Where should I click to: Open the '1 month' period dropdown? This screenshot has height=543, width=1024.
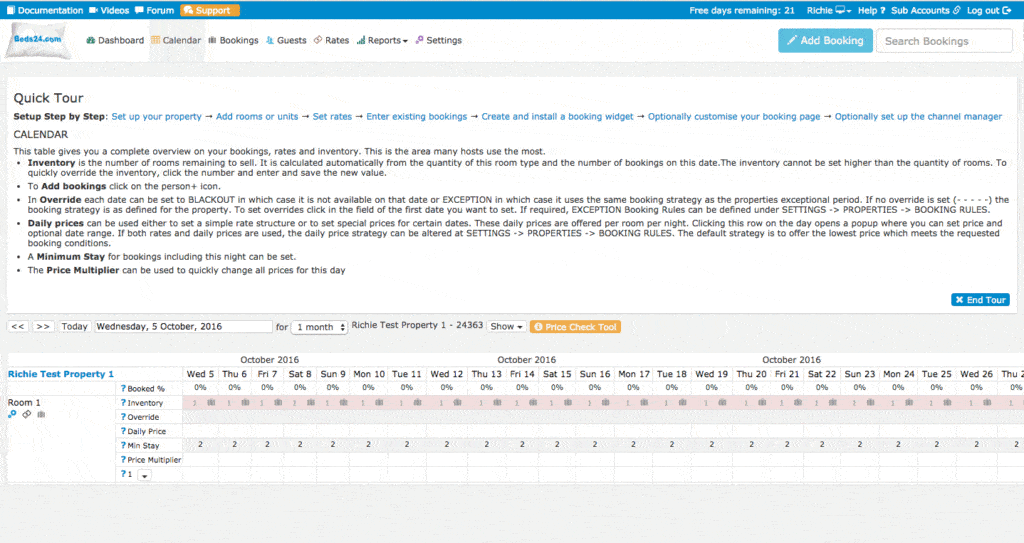tap(319, 327)
